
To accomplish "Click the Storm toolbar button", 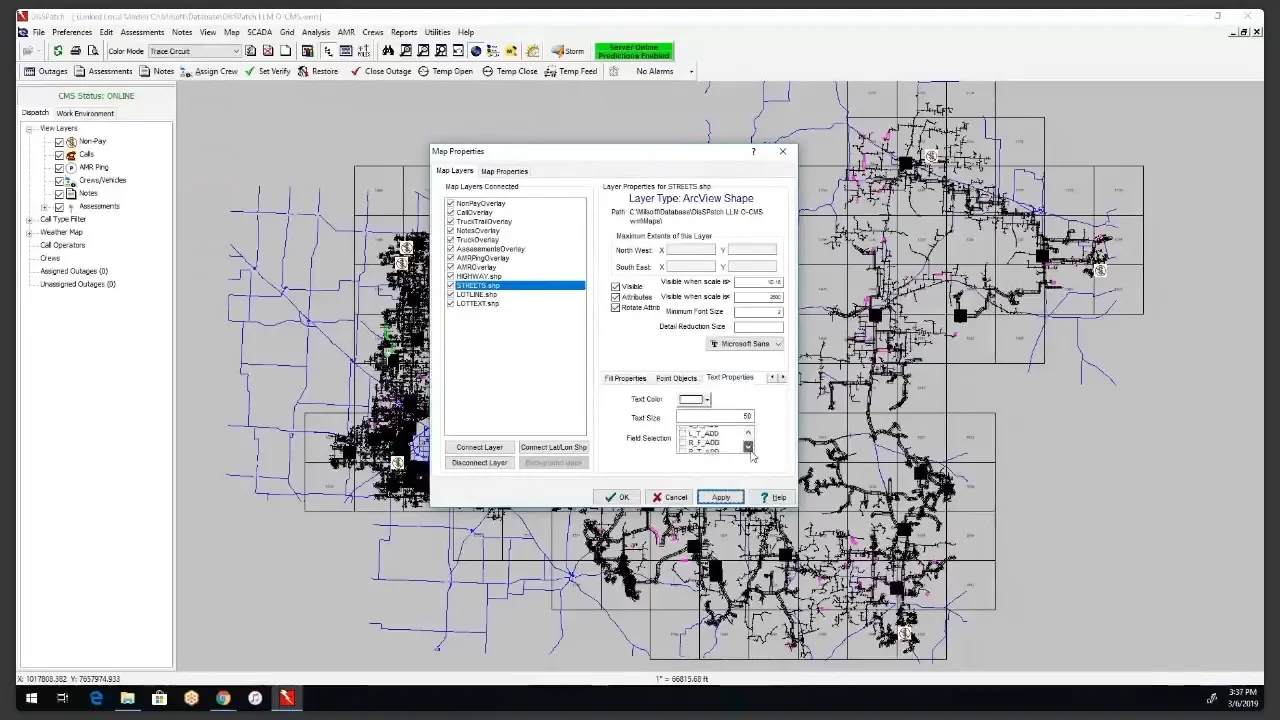I will tap(567, 51).
